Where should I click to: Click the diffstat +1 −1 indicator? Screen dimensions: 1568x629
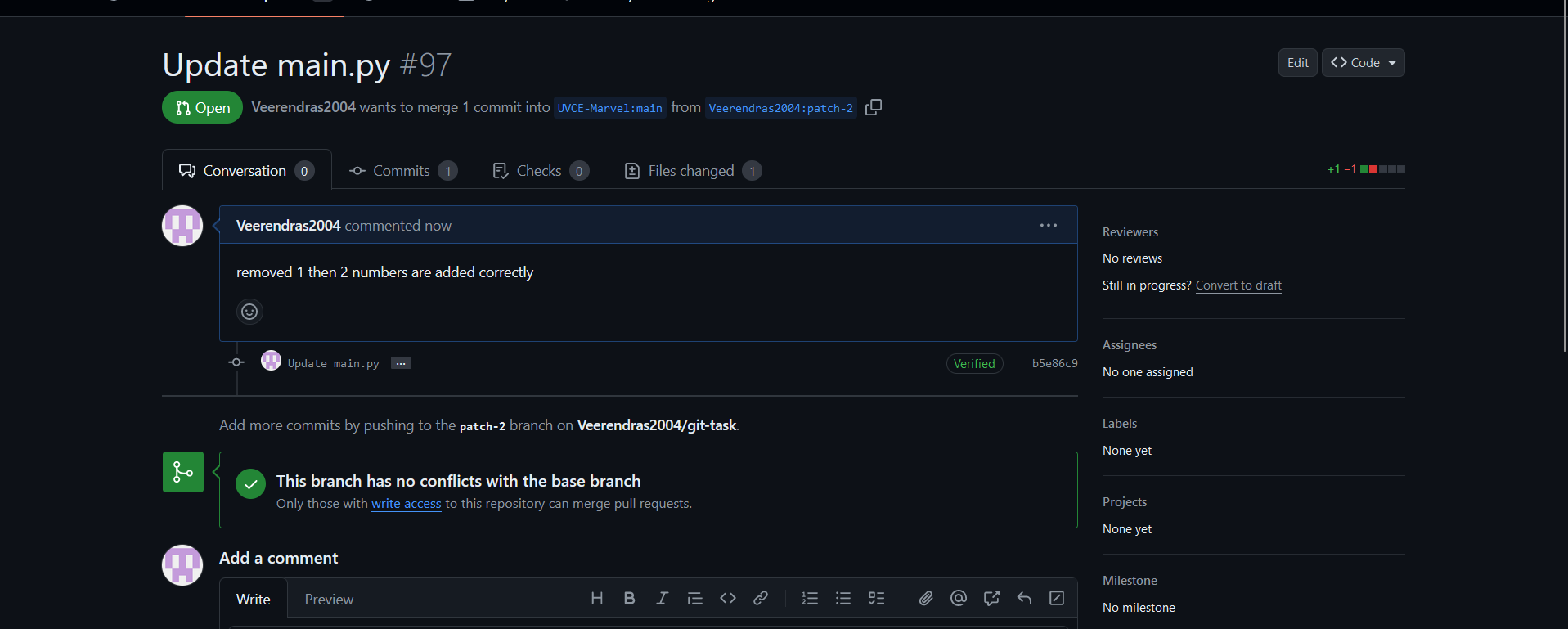coord(1366,169)
